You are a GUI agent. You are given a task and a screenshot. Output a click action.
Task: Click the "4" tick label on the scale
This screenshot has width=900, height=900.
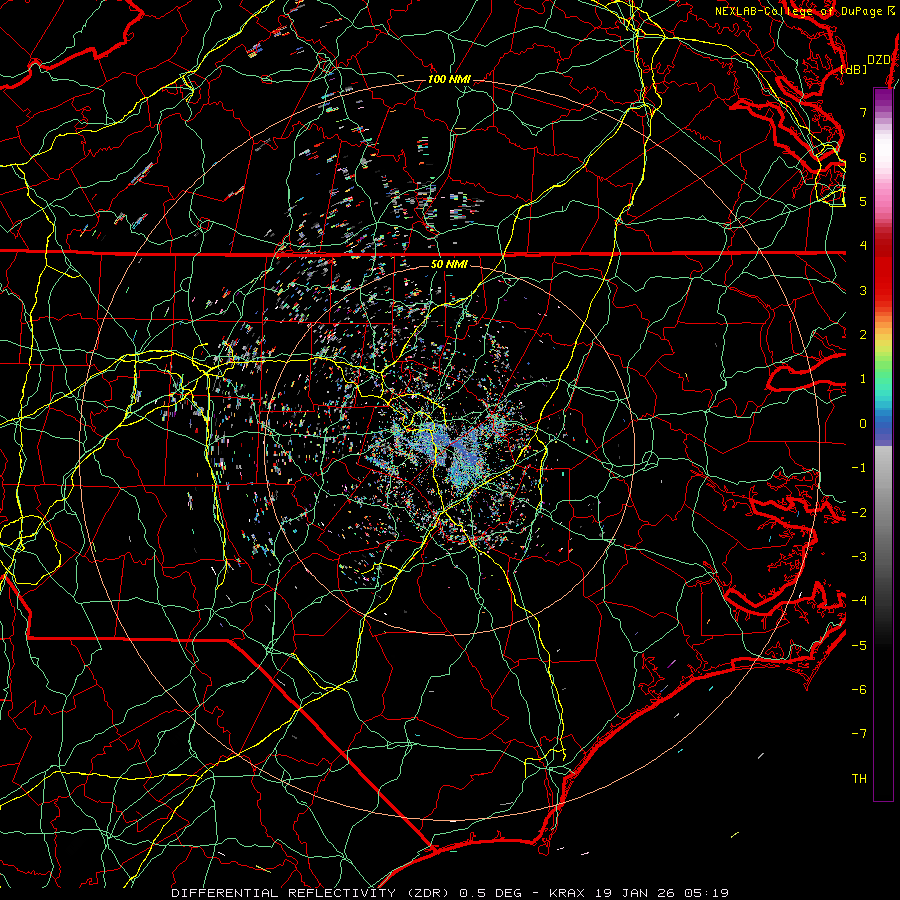(863, 246)
